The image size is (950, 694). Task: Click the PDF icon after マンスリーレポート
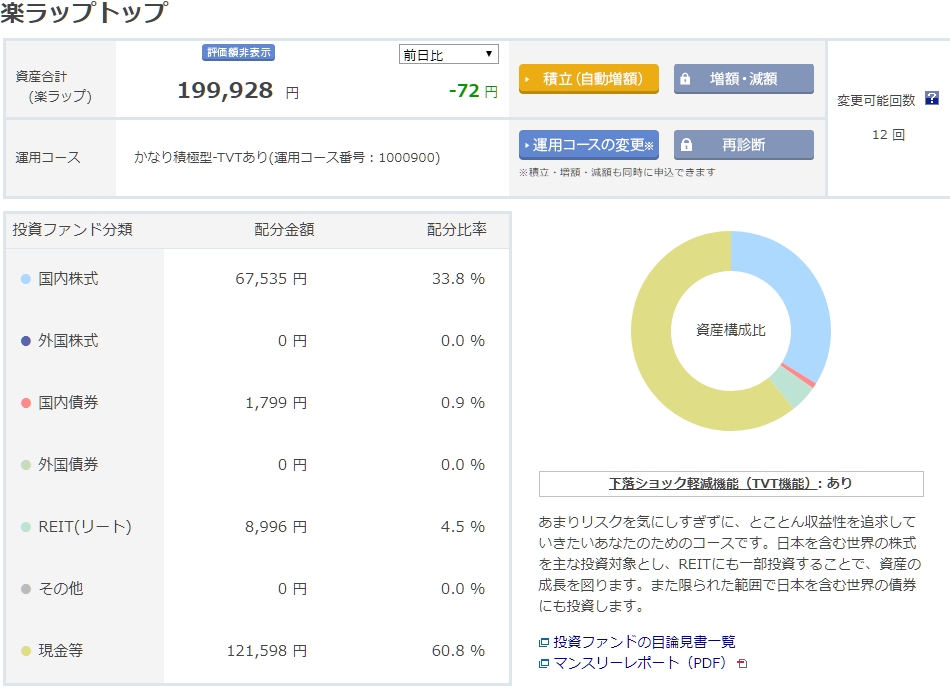point(742,663)
